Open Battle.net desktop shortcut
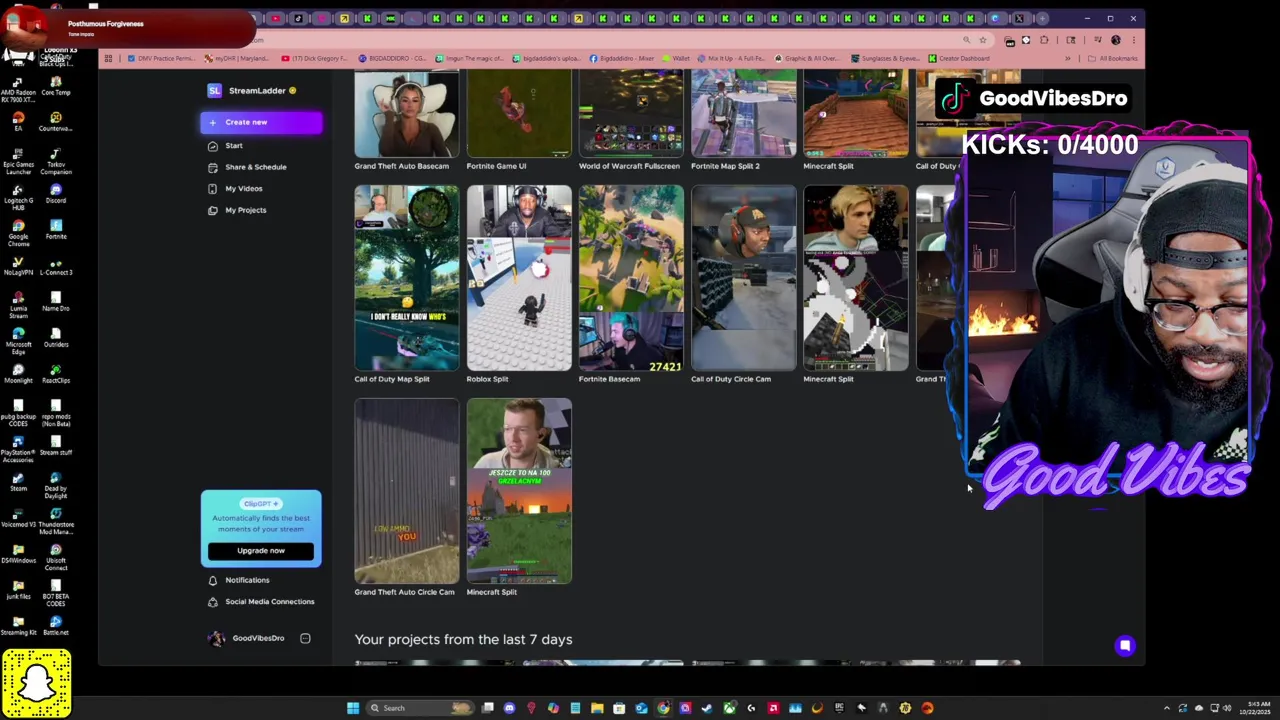 coord(56,626)
